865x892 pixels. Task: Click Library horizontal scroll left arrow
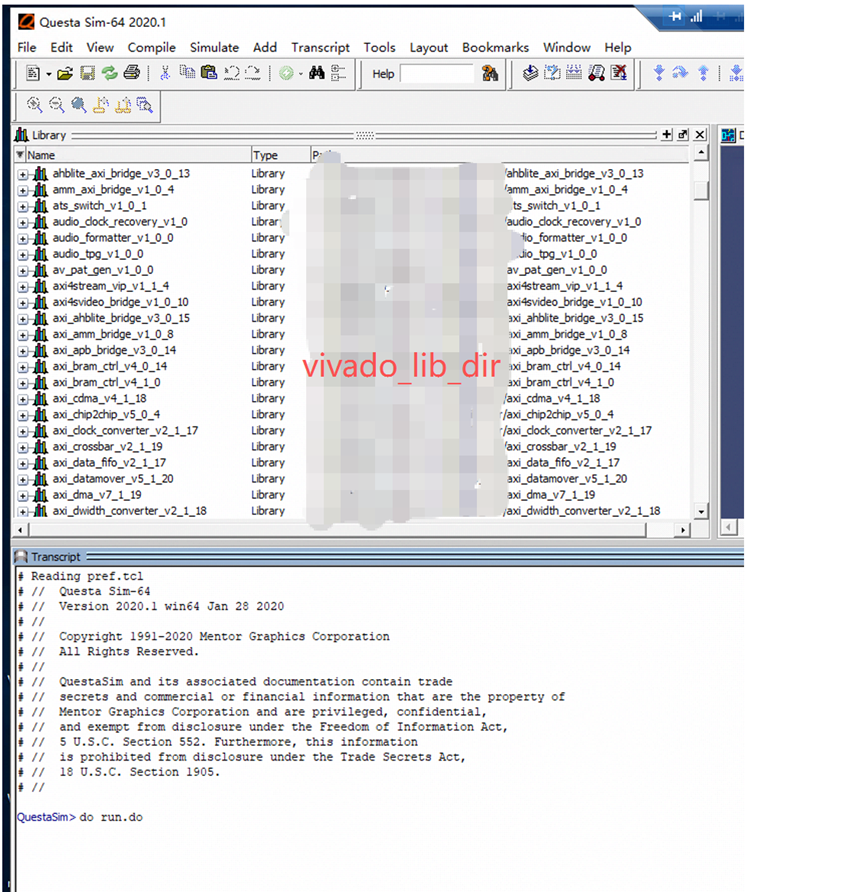point(20,530)
